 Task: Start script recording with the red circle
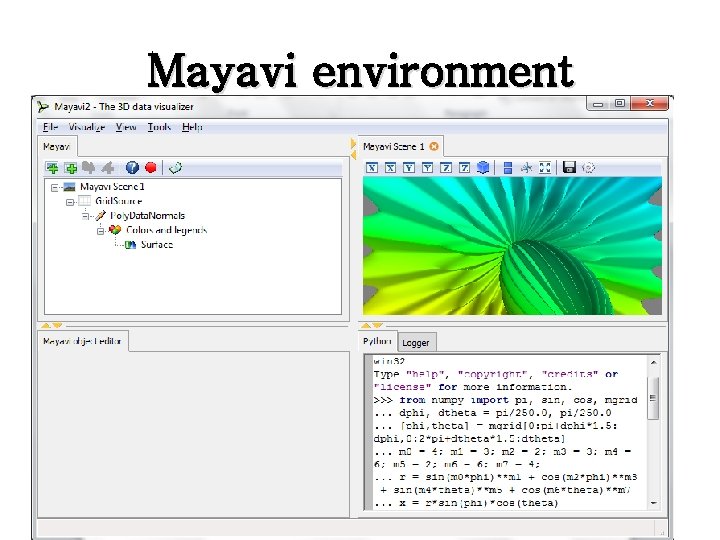(x=151, y=168)
